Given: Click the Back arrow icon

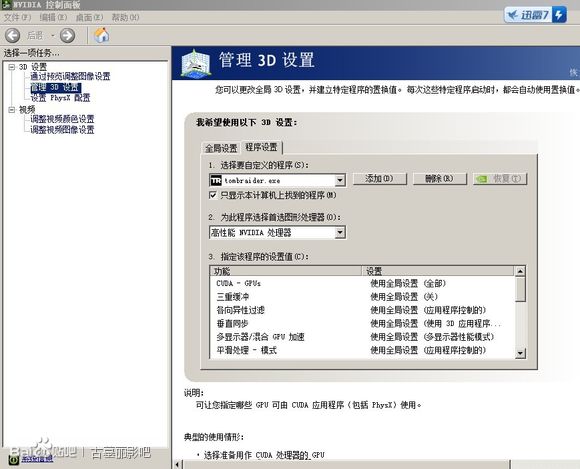Looking at the screenshot, I should click(13, 36).
